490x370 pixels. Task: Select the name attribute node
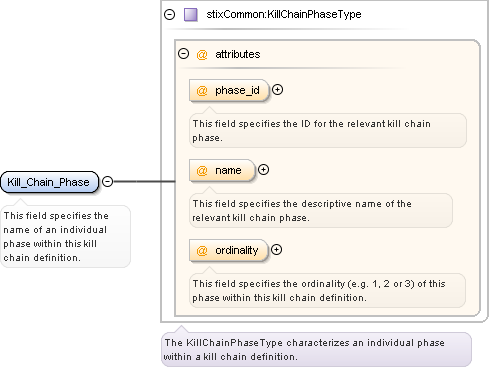[222, 170]
